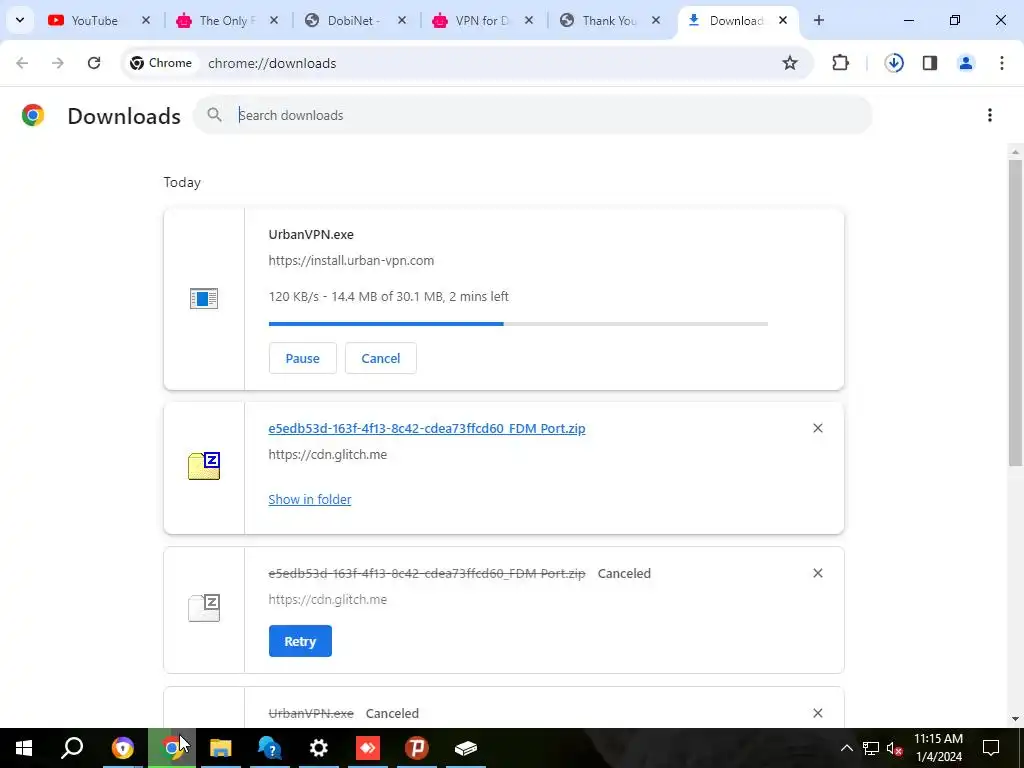Bookmark this page with the star icon
Viewport: 1024px width, 768px height.
pyautogui.click(x=790, y=63)
